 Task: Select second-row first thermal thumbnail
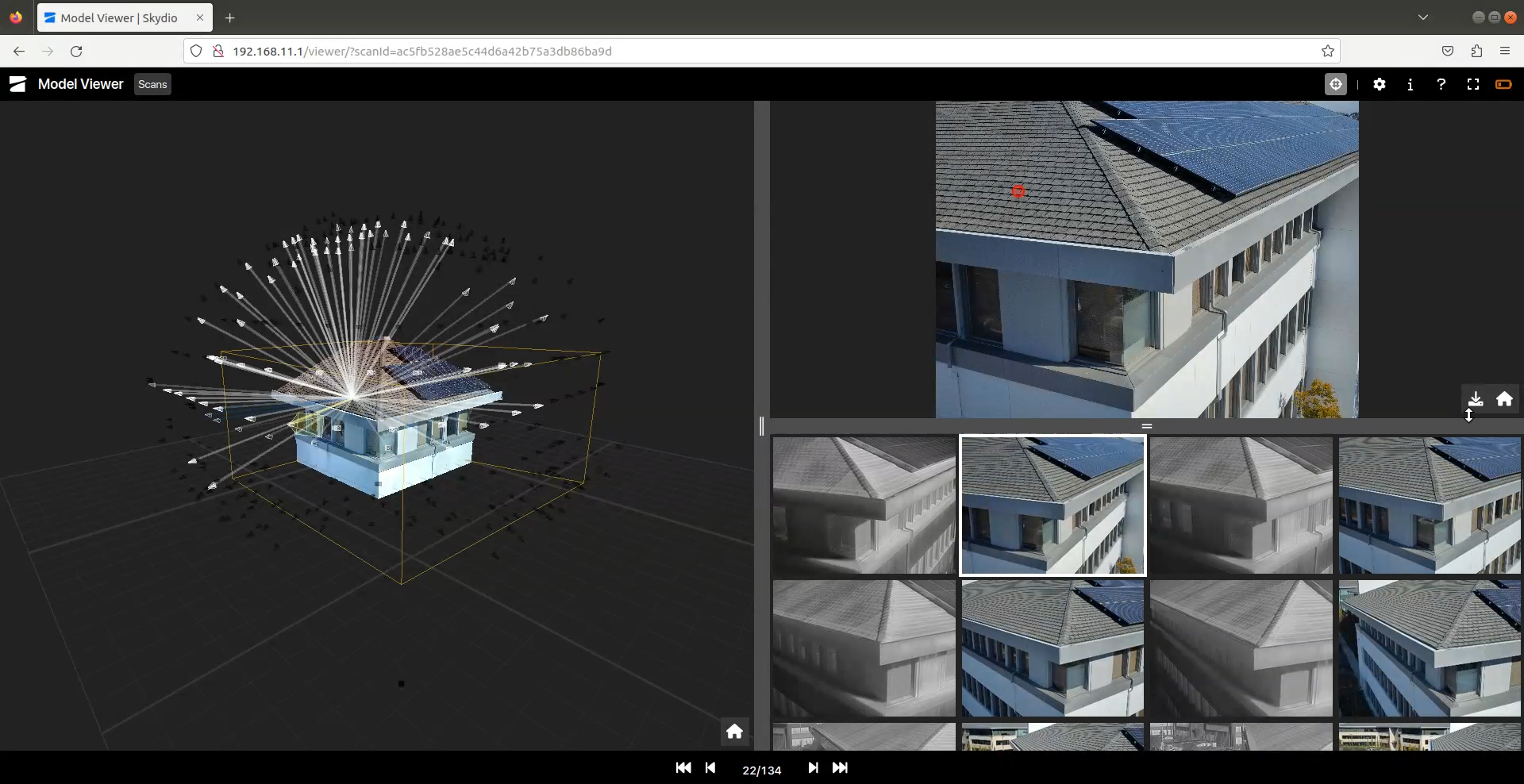[864, 648]
